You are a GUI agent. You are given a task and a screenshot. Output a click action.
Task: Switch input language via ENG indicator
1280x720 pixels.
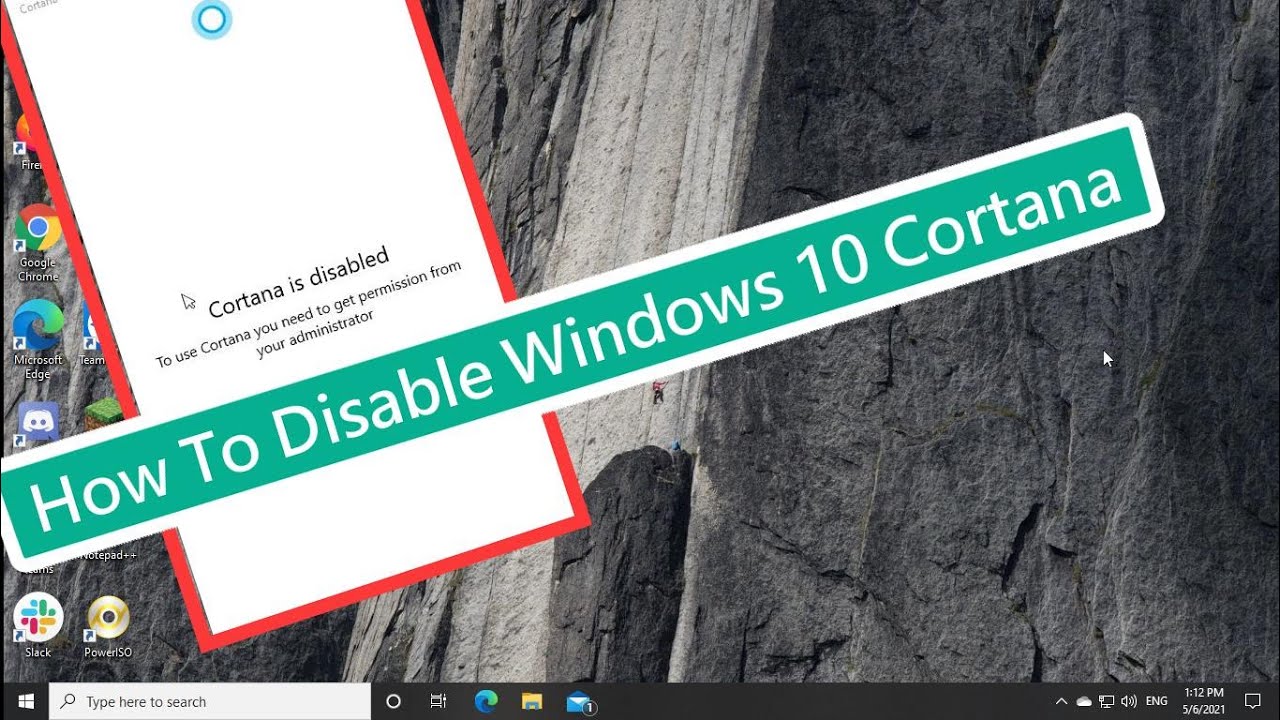click(x=1157, y=702)
